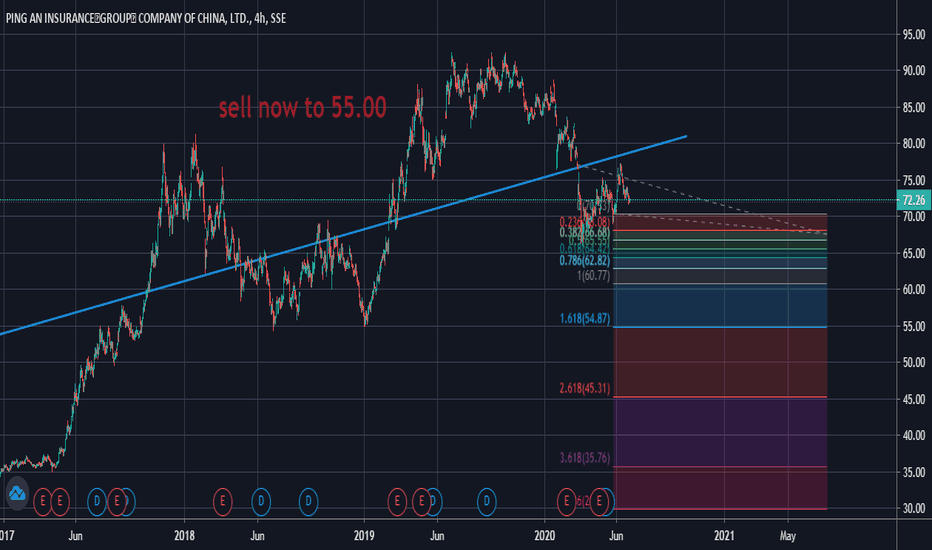Click the 35.00 price axis label
The width and height of the screenshot is (932, 550).
[914, 472]
